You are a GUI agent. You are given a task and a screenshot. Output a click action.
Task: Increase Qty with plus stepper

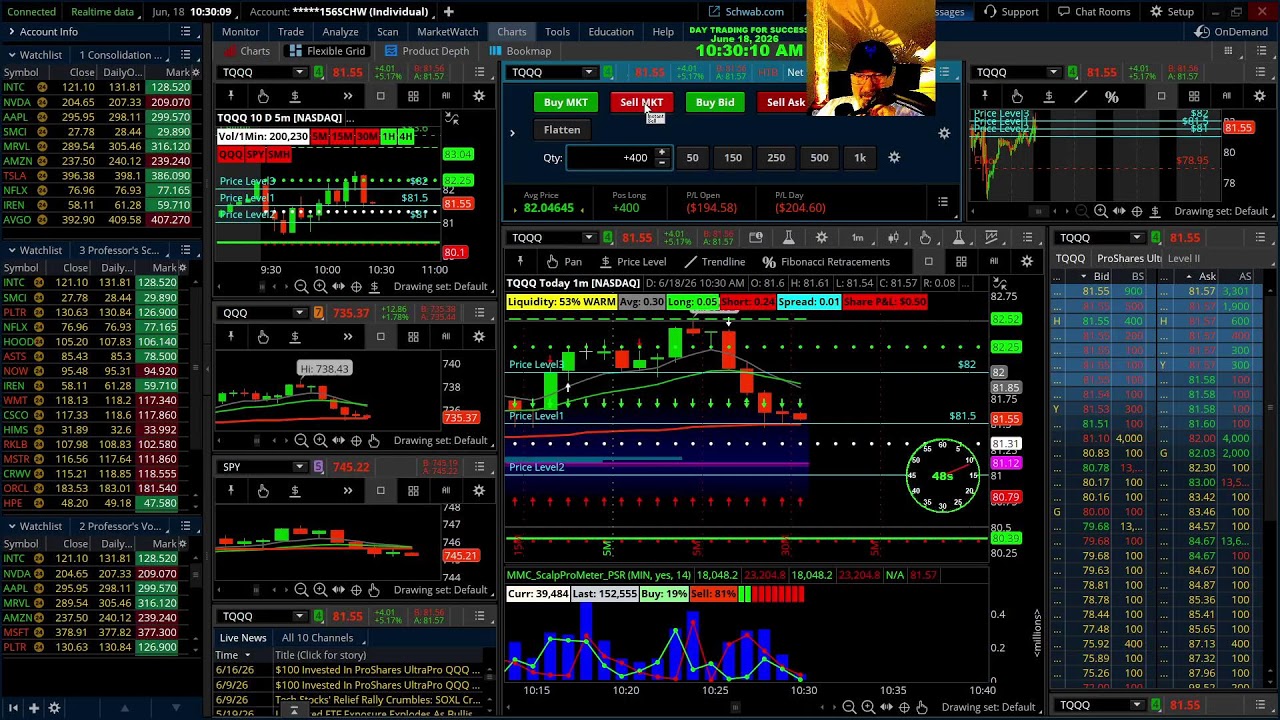661,153
